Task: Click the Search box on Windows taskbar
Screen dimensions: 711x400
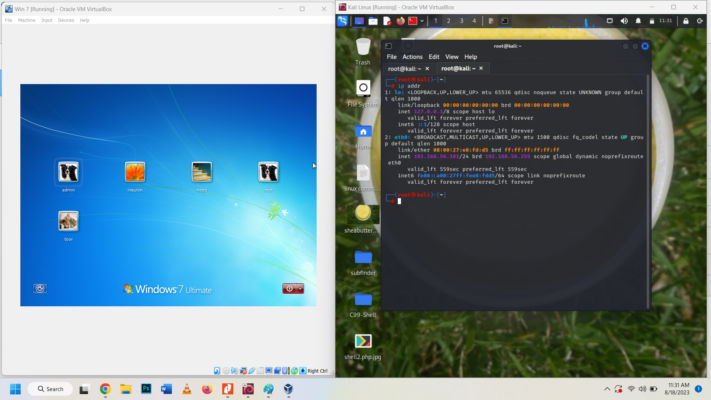Action: (x=50, y=389)
